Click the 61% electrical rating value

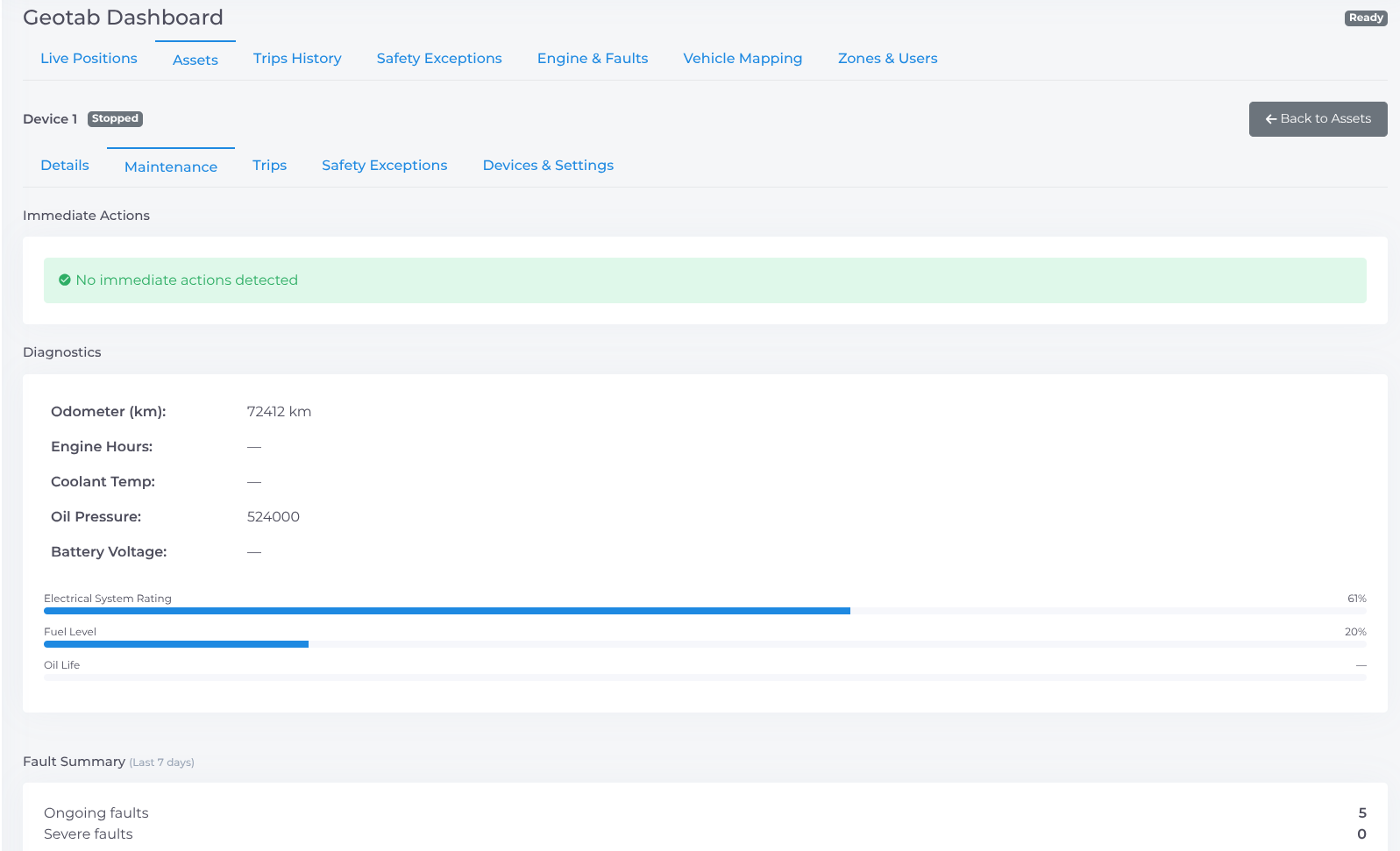pos(1356,599)
